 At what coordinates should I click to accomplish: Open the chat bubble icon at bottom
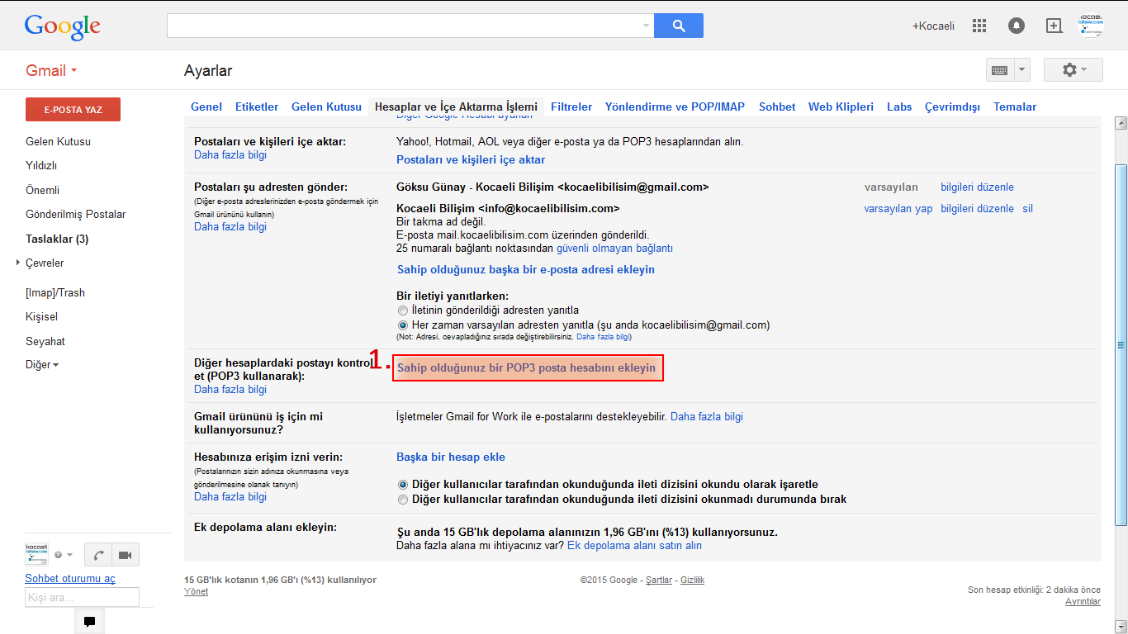click(89, 622)
